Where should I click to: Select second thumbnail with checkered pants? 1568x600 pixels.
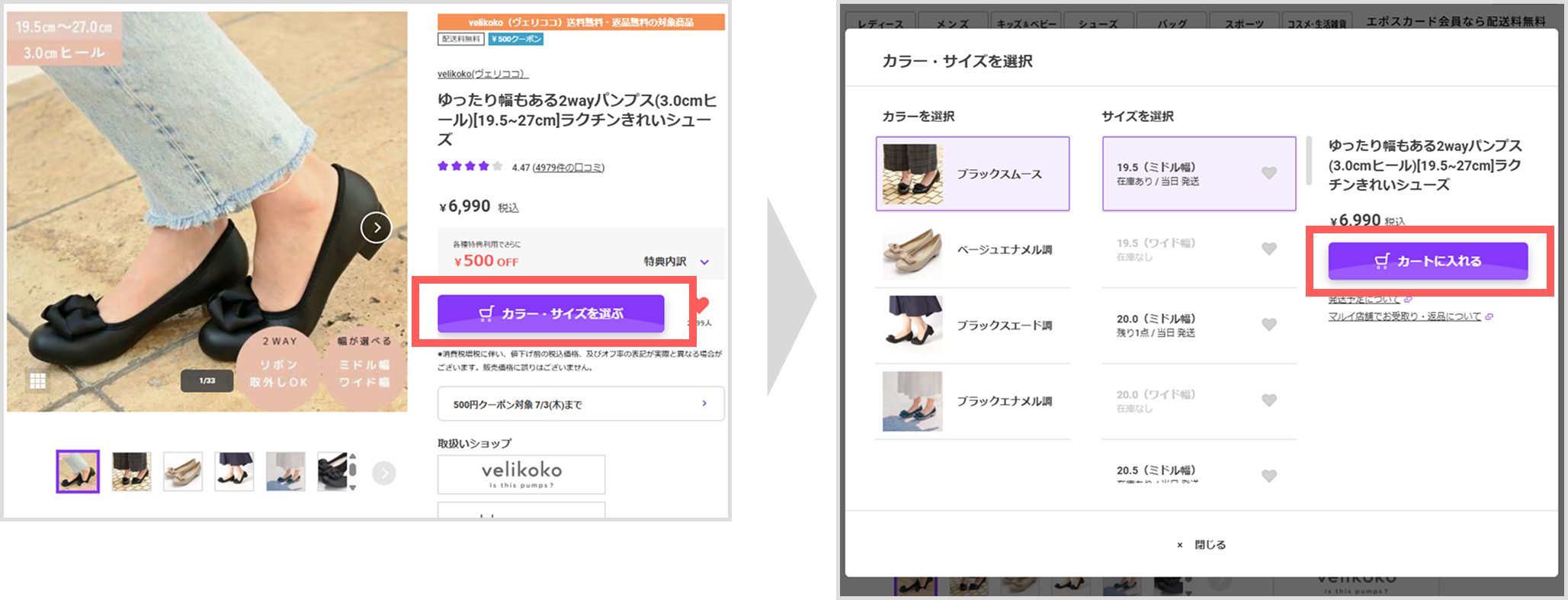tap(131, 471)
